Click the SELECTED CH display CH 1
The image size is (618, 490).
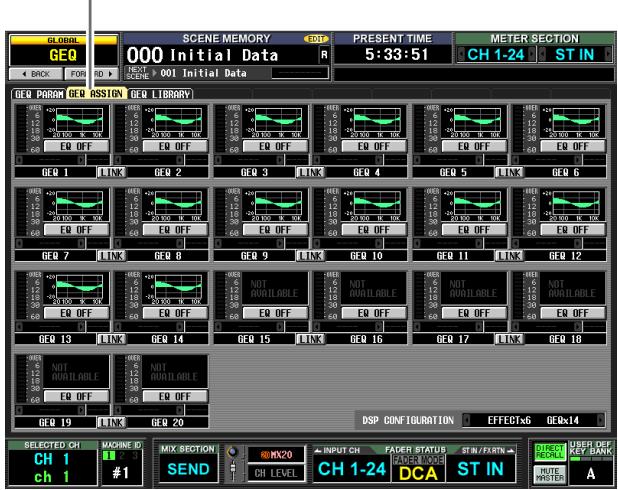coord(52,468)
